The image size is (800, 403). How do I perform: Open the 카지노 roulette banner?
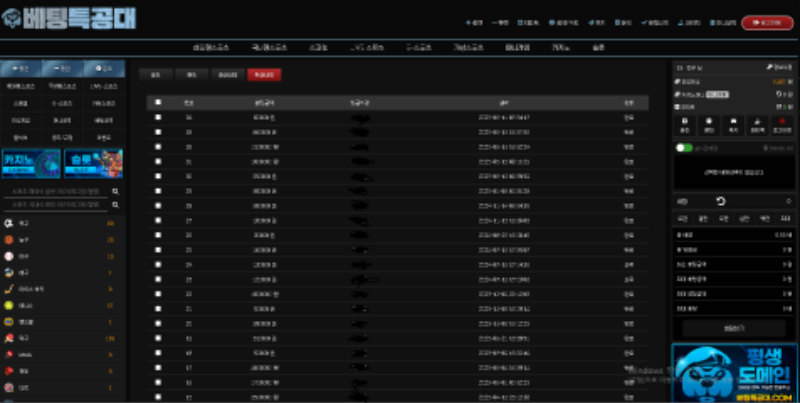tap(31, 163)
